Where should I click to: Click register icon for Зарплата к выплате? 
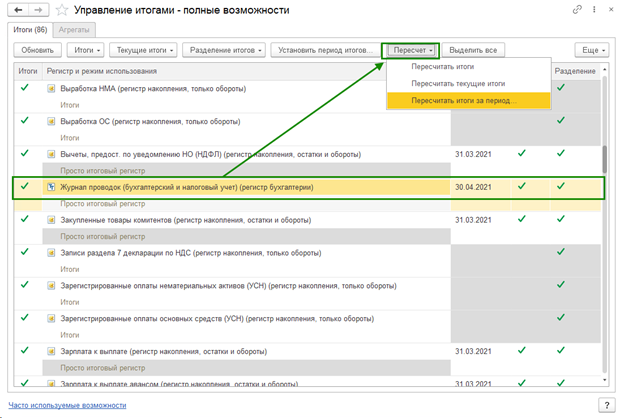pos(51,351)
